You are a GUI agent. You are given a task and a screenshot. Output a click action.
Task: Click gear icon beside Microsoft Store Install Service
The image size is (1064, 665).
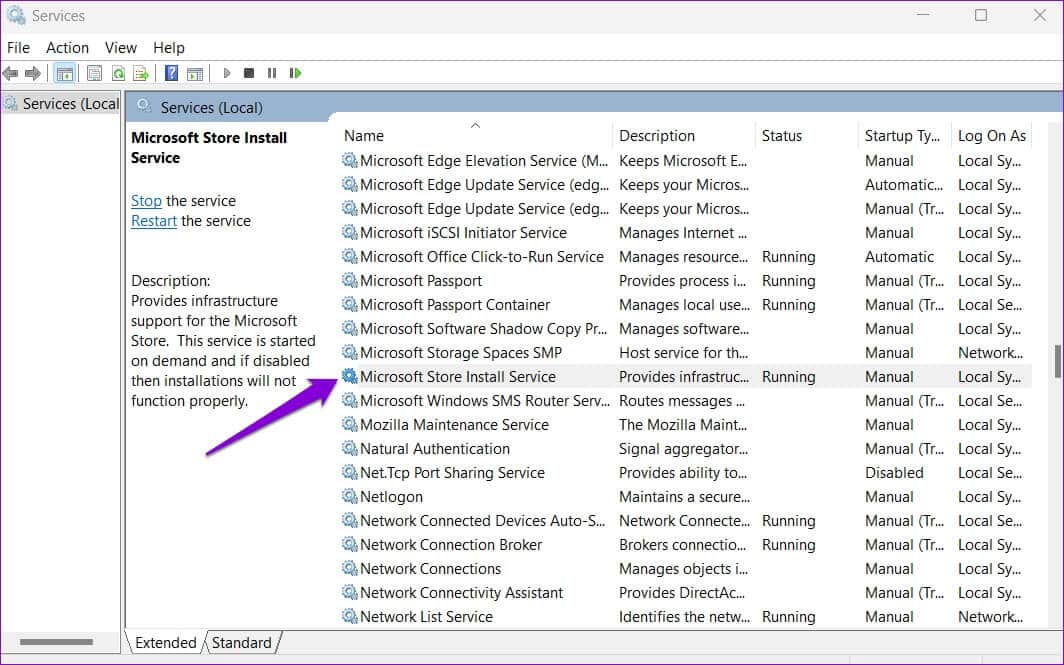tap(349, 376)
